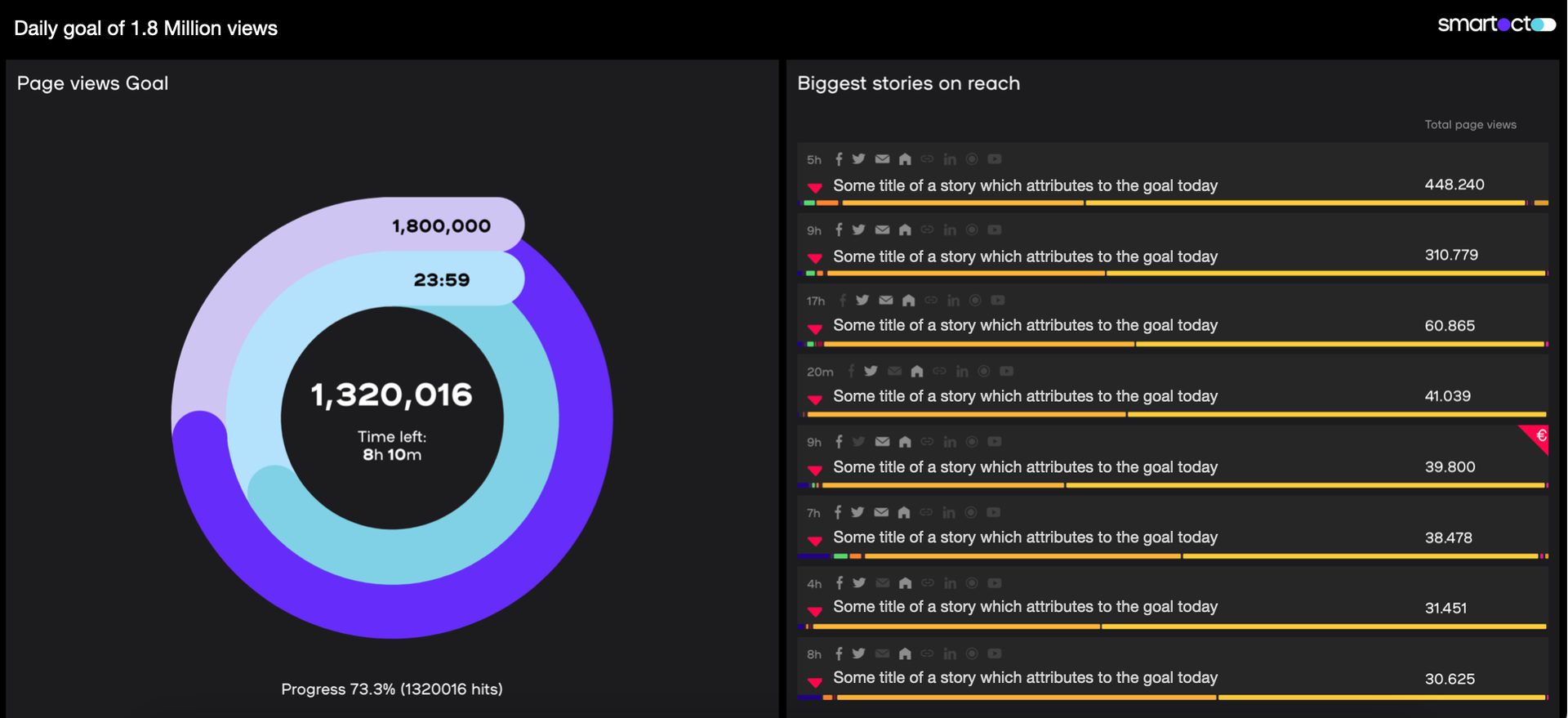Click the "Biggest stories on reach" panel title
Image resolution: width=1568 pixels, height=718 pixels.
[908, 83]
